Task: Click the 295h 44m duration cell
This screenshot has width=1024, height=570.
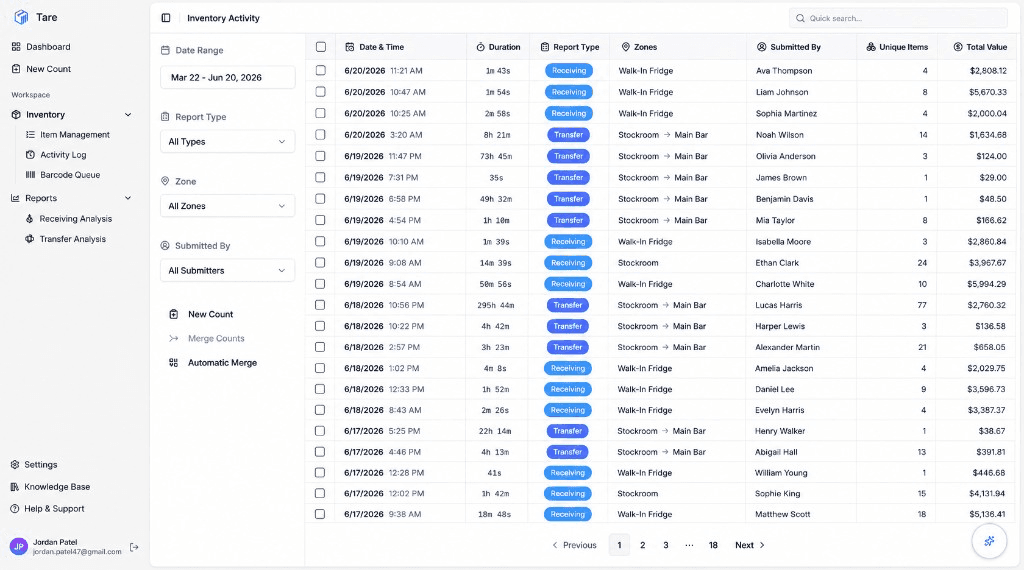Action: [495, 305]
